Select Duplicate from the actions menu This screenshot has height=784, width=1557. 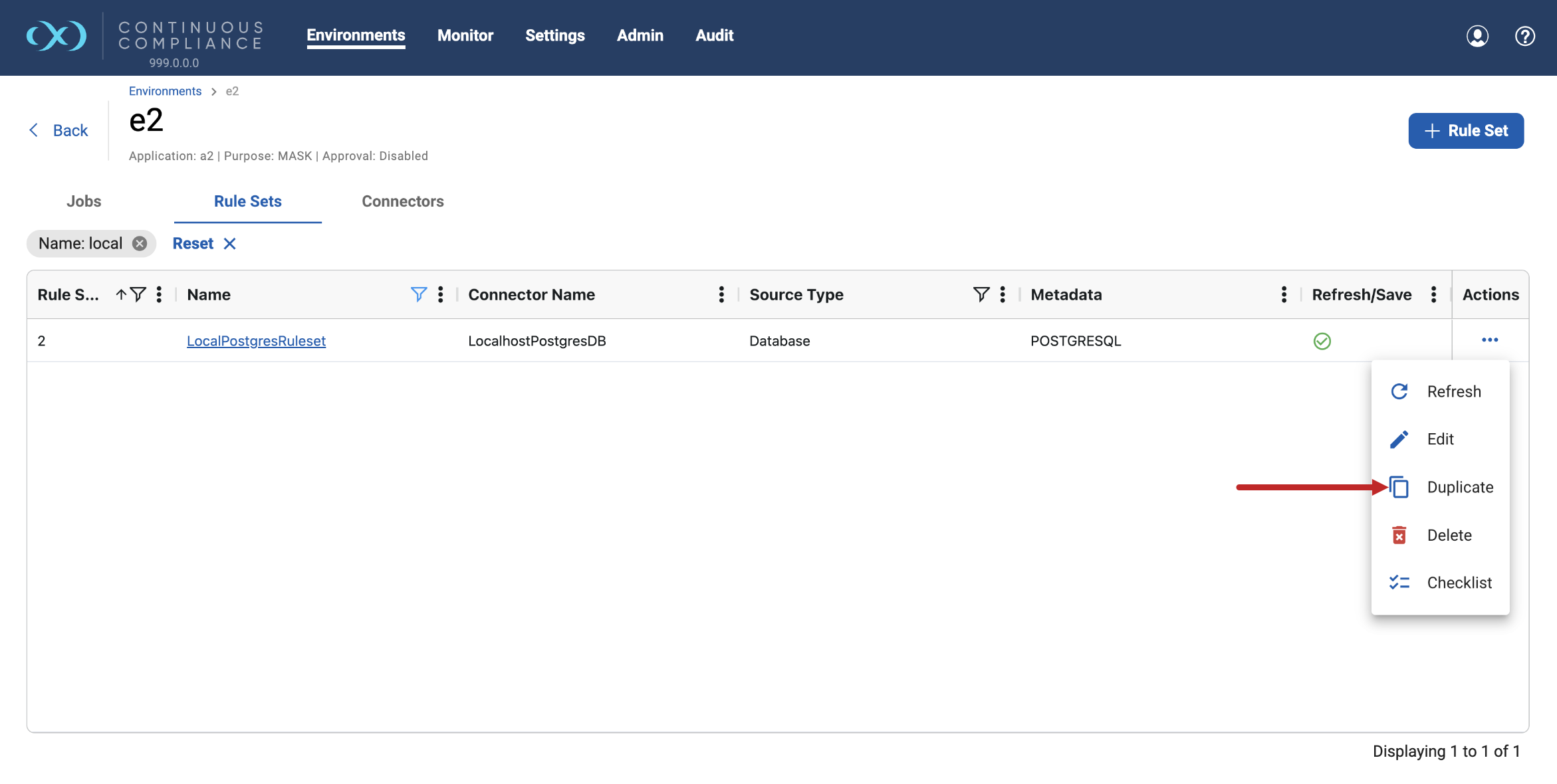tap(1459, 487)
